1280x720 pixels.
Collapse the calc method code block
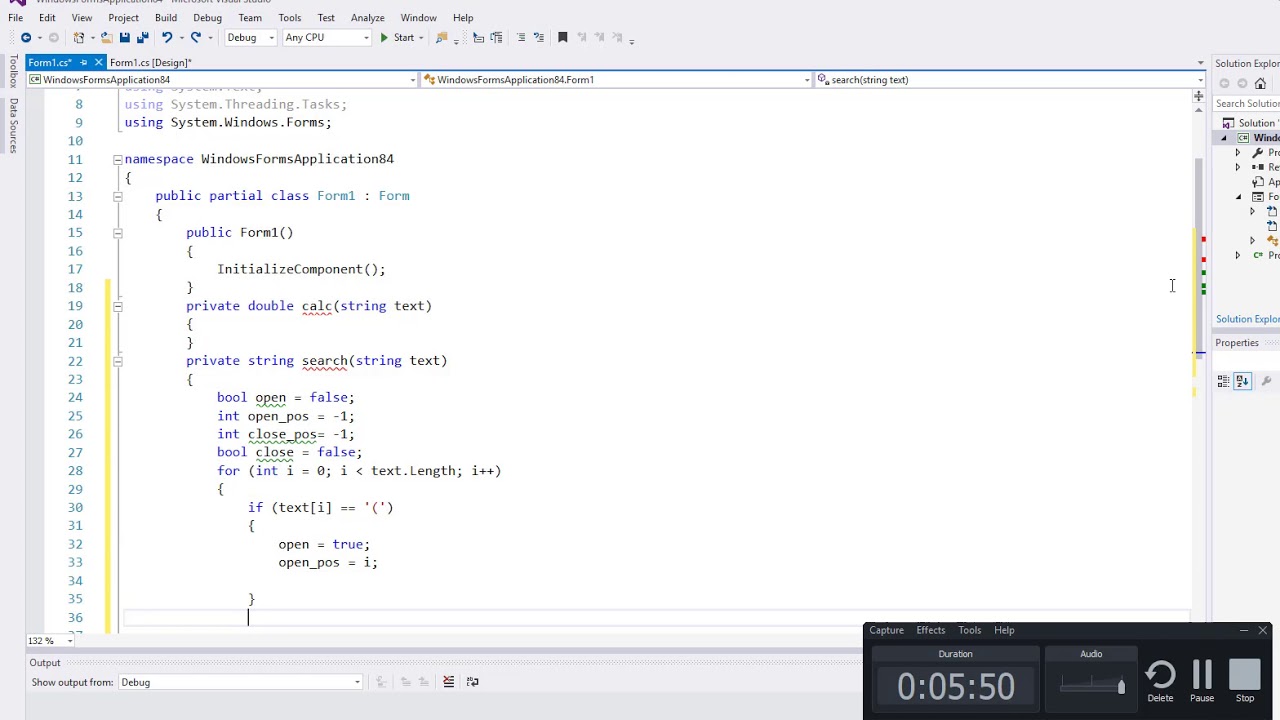pos(117,306)
